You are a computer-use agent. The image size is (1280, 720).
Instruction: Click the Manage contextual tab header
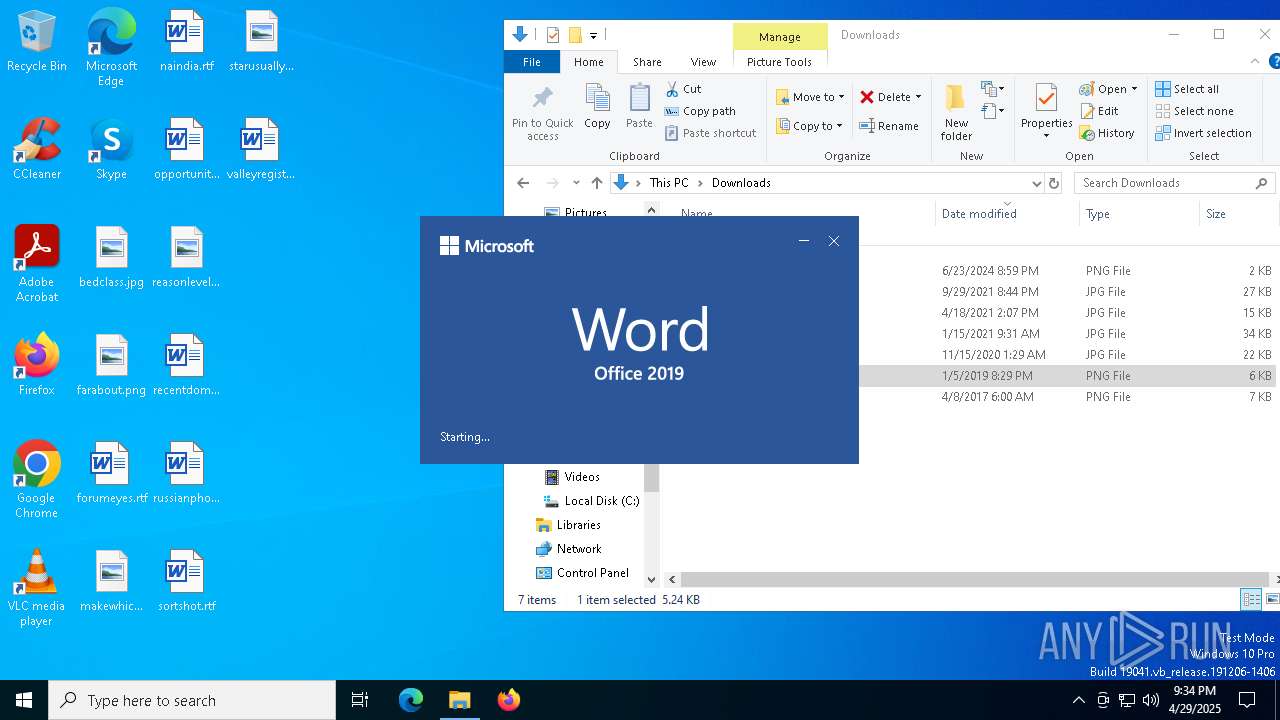coord(779,37)
